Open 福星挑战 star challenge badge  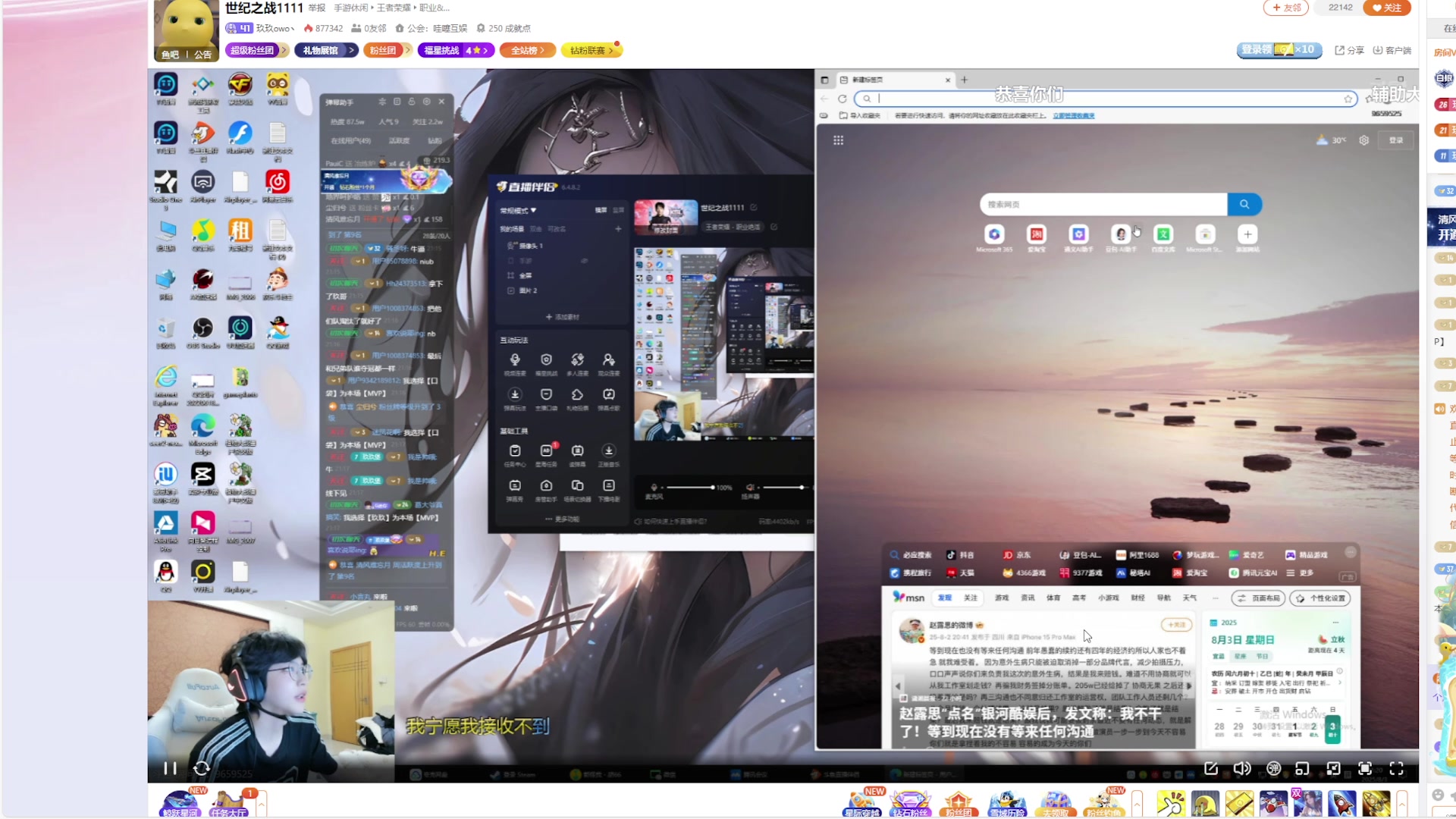click(455, 50)
